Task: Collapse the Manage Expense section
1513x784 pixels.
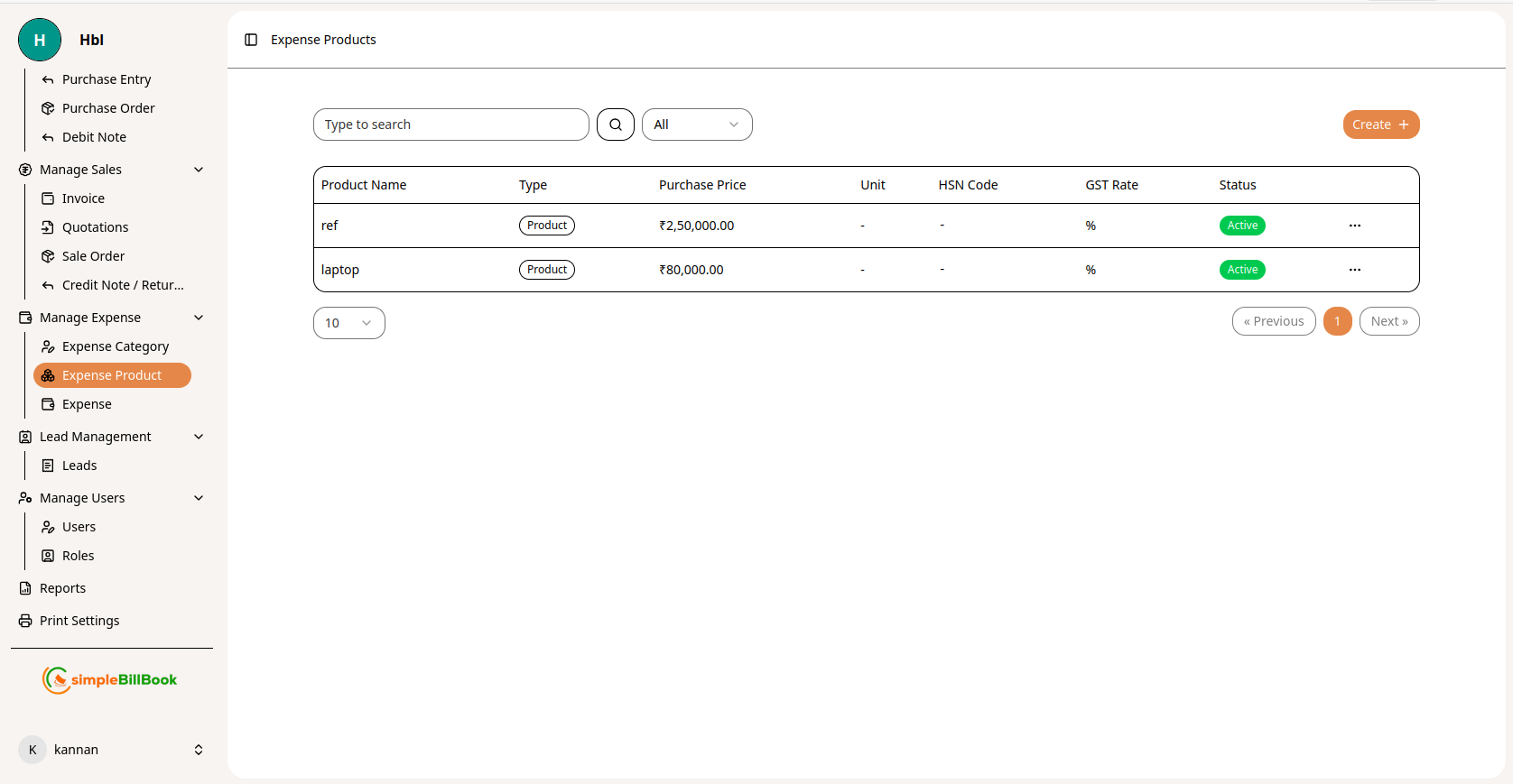Action: 199,318
